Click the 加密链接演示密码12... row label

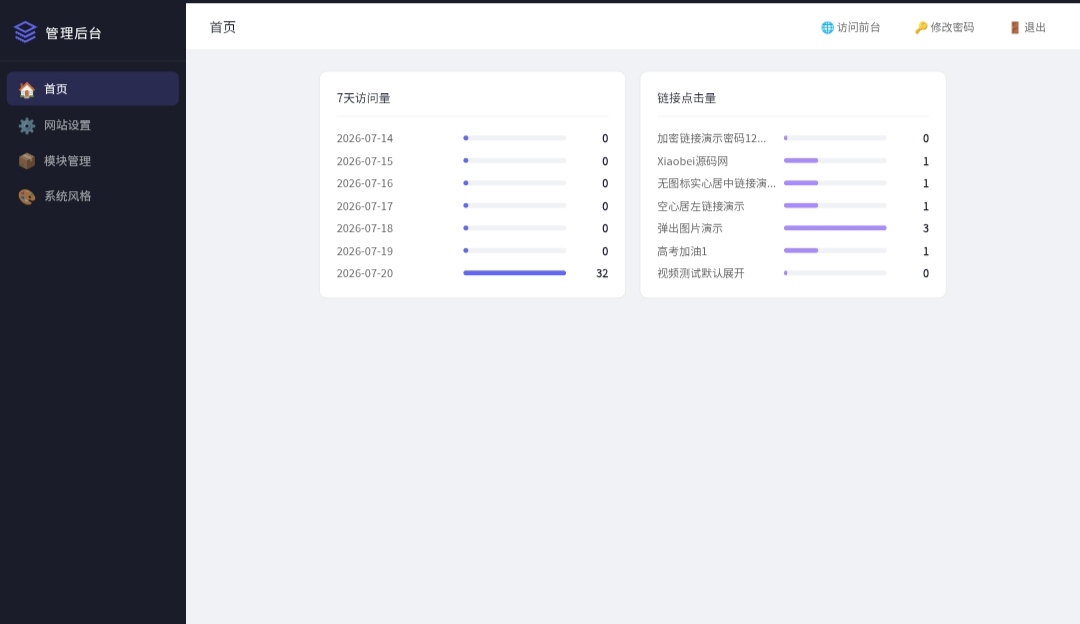point(712,138)
